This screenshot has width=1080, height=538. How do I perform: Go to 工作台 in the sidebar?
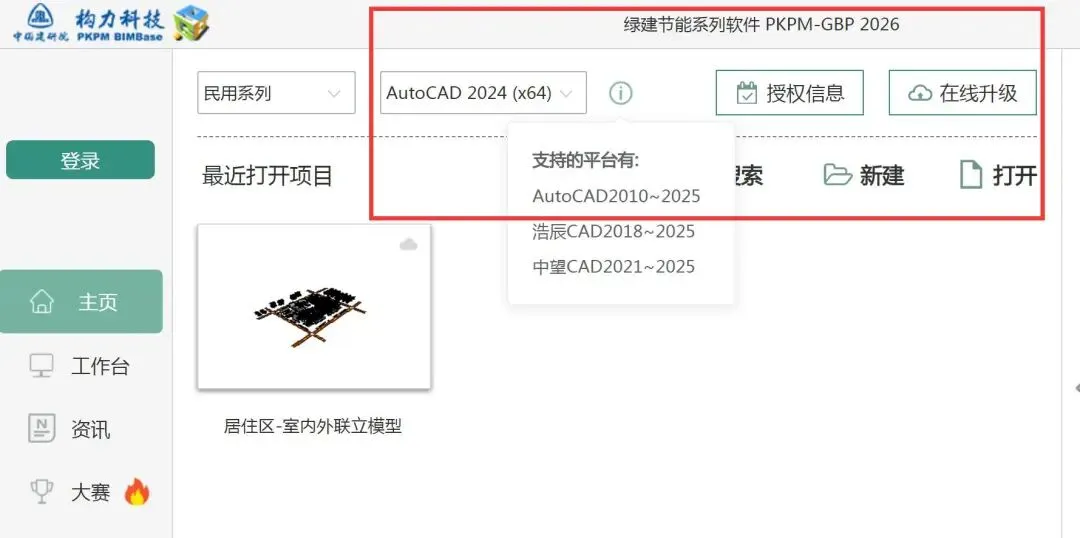81,366
